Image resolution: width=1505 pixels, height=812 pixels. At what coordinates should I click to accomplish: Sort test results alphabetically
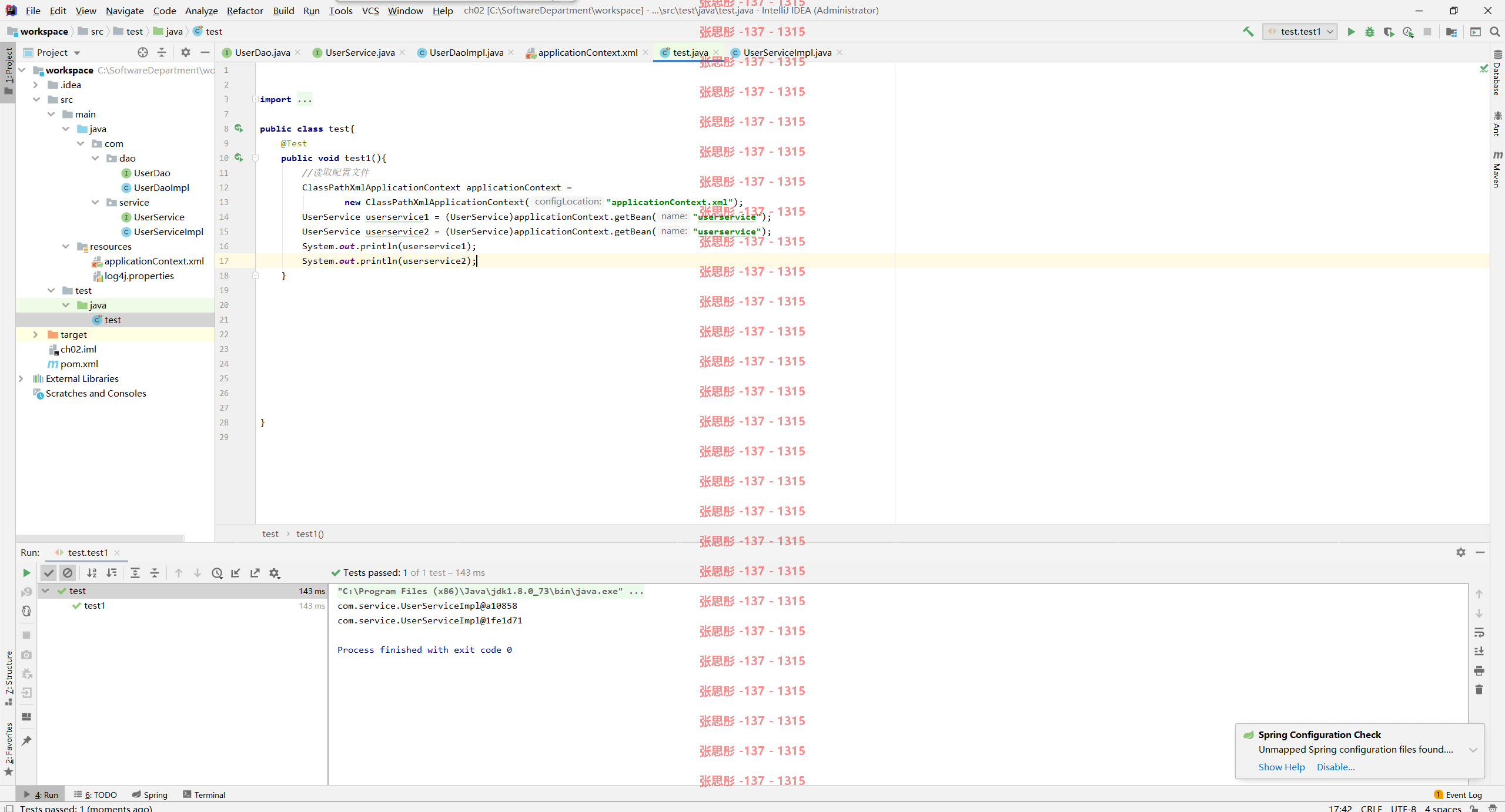point(92,573)
